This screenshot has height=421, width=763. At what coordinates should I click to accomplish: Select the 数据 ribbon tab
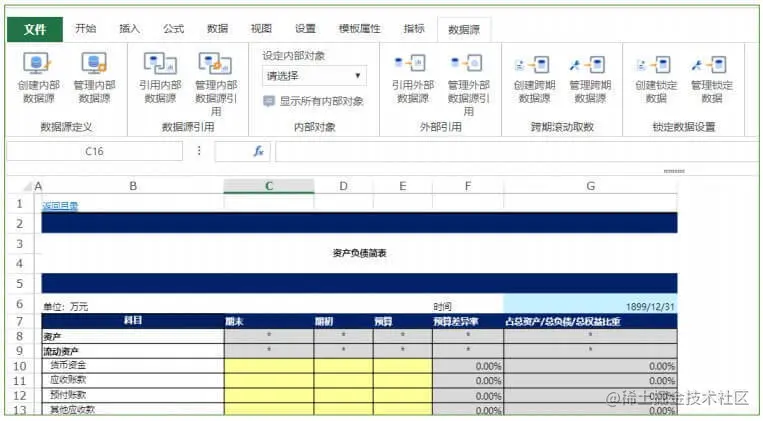point(217,29)
